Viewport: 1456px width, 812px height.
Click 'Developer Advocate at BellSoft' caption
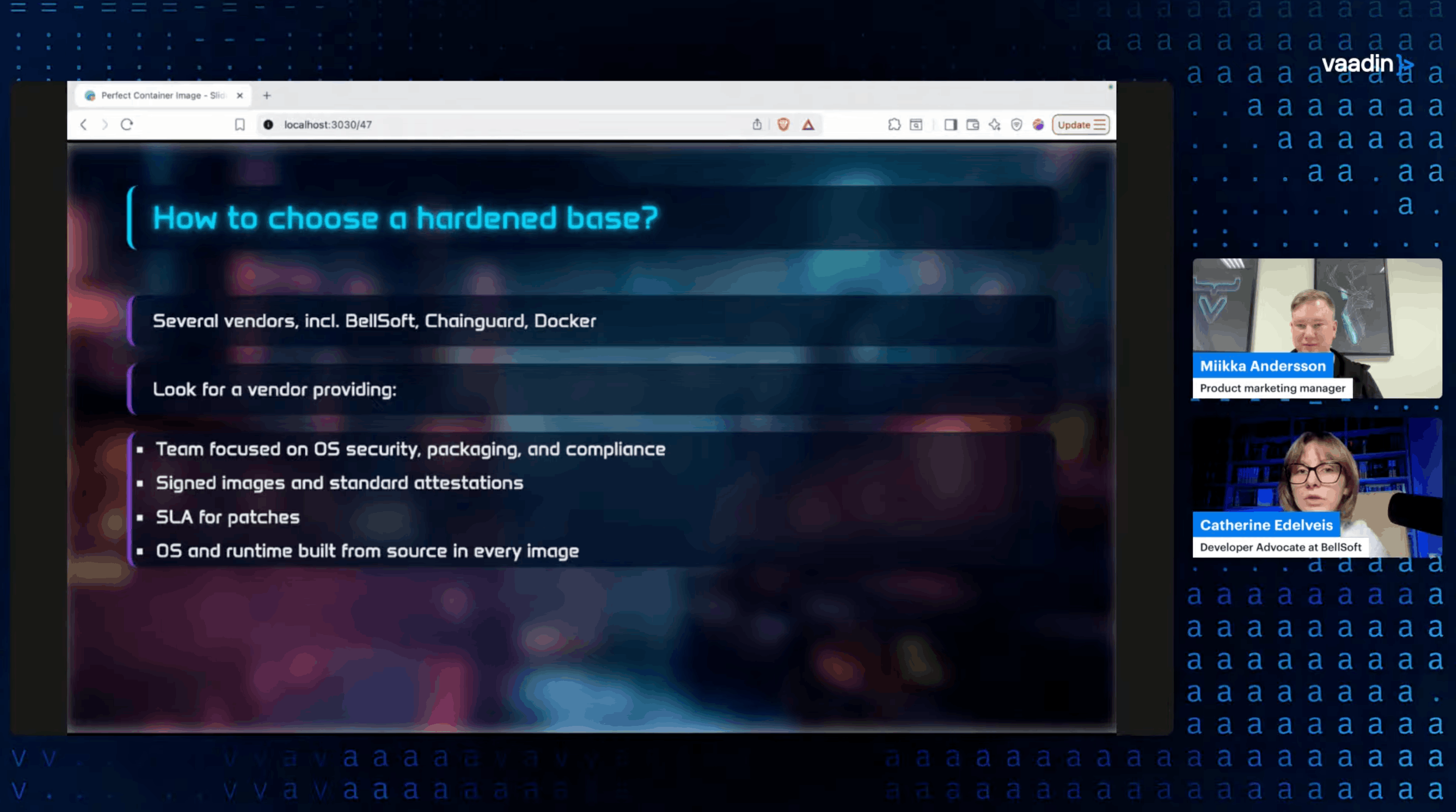1280,547
